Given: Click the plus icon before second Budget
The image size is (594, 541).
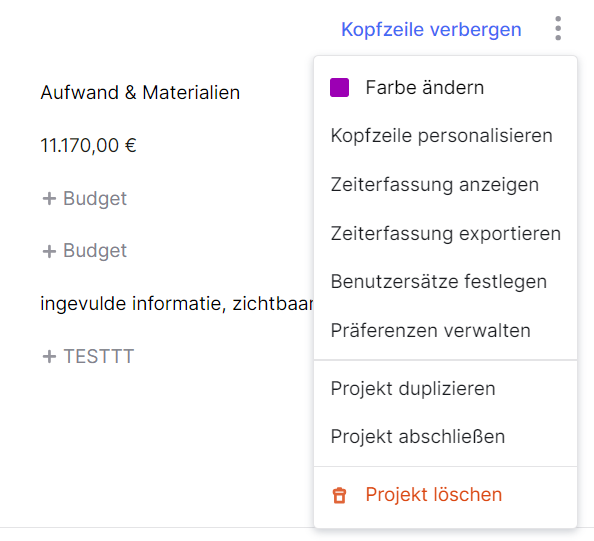Looking at the screenshot, I should tap(49, 251).
